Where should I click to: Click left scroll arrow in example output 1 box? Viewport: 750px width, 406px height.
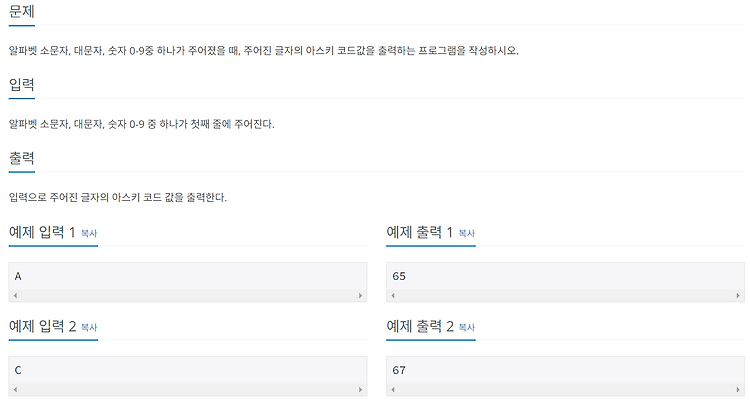pos(393,296)
